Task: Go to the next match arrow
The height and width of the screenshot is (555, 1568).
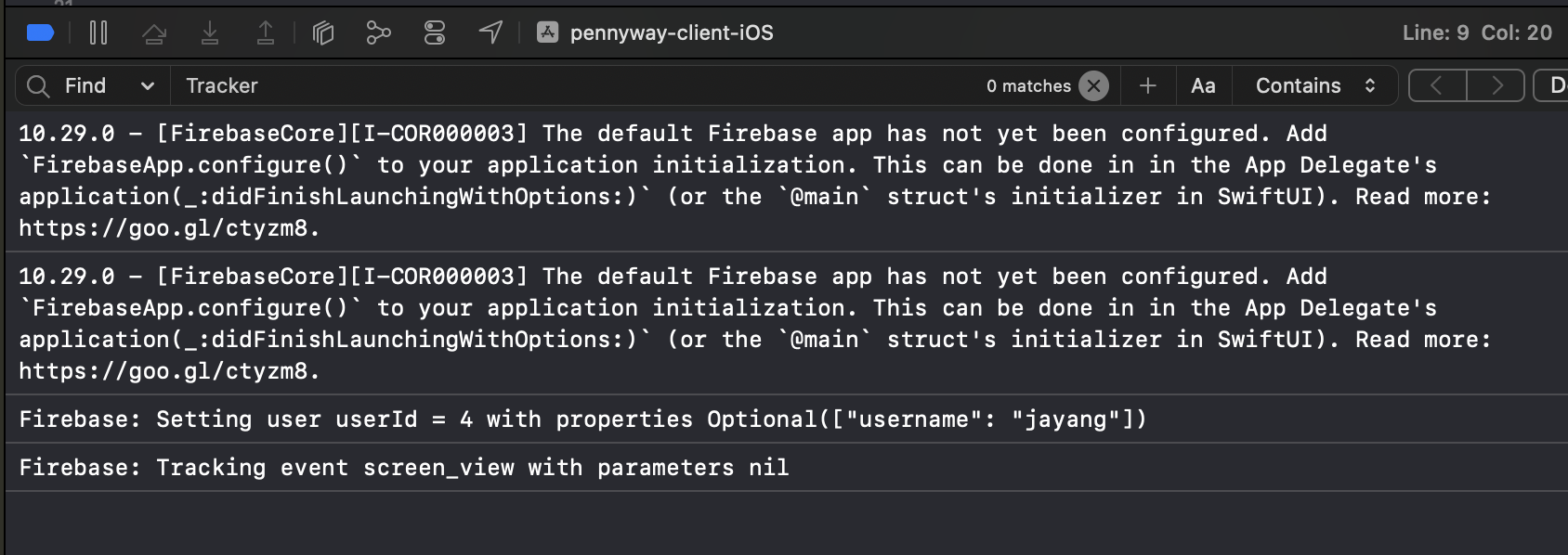Action: (x=1496, y=86)
